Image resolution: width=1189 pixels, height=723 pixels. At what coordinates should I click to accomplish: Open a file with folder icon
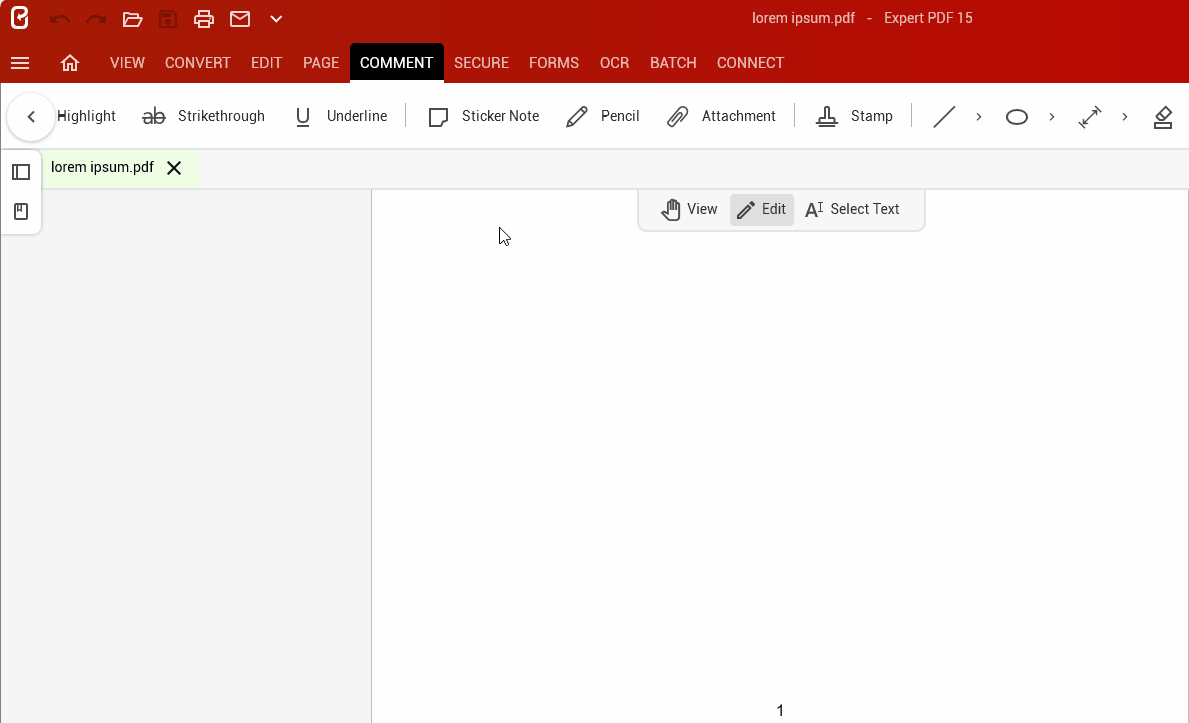(x=133, y=19)
